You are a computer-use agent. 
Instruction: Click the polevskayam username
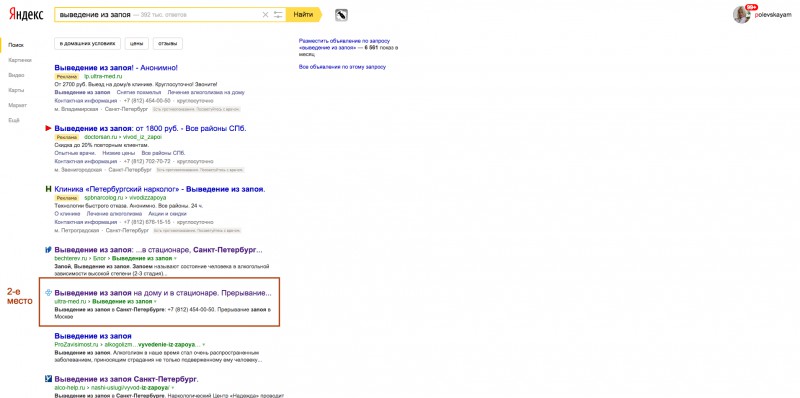point(773,15)
